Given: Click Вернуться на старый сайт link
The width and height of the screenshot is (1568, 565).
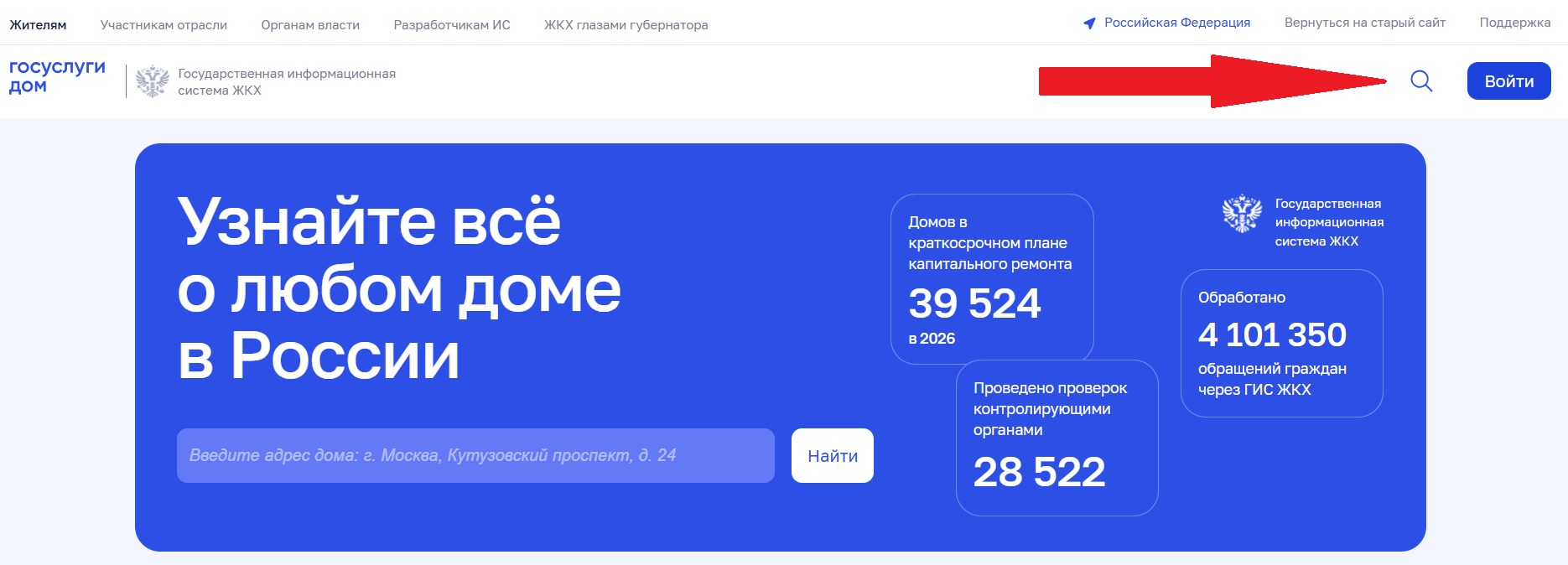Looking at the screenshot, I should click(1365, 23).
